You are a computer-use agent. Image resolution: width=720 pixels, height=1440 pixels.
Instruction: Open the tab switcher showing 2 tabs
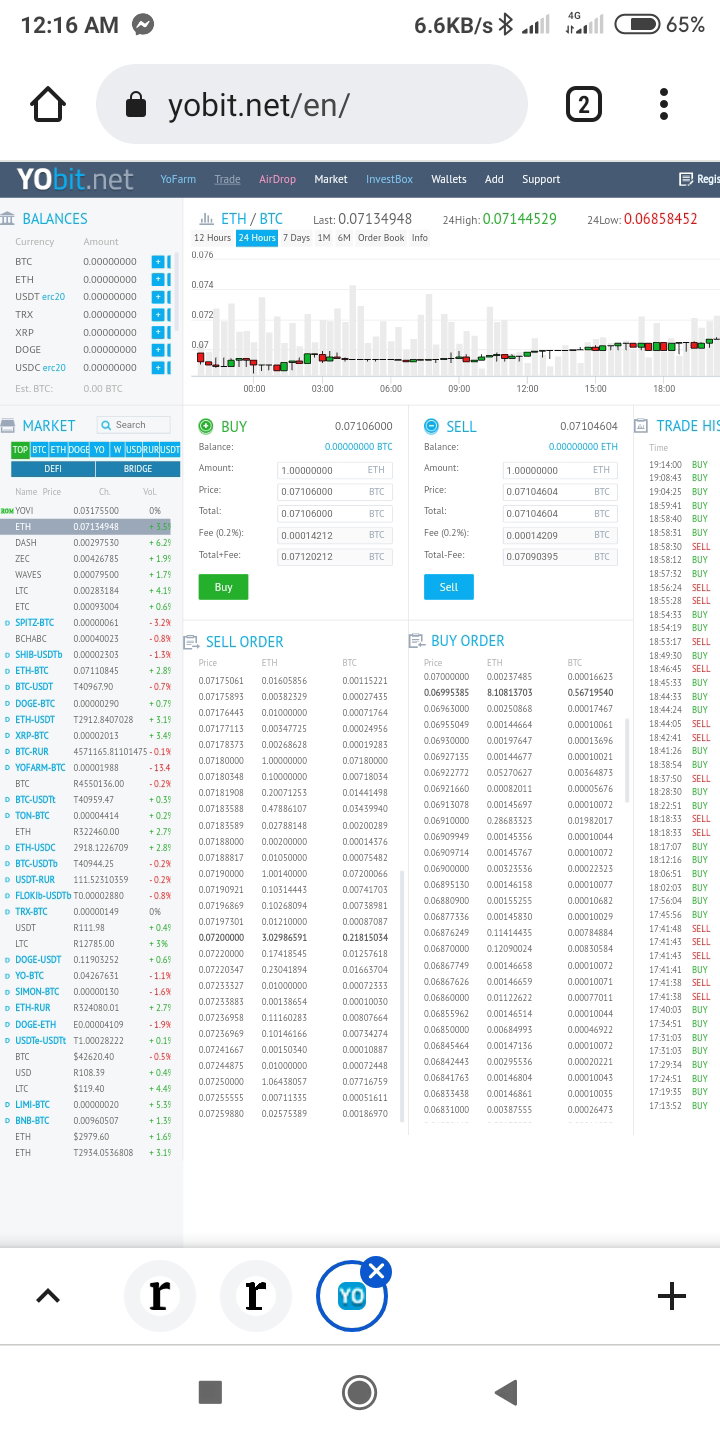(584, 104)
